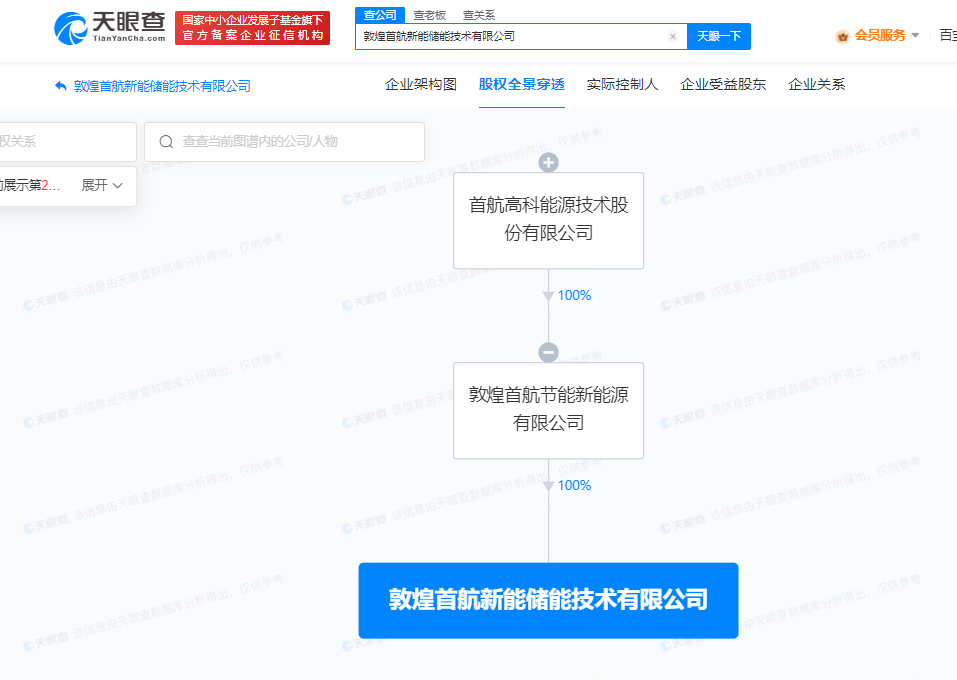Select the 查老板 search tab
Image resolution: width=957 pixels, height=680 pixels.
(x=430, y=15)
